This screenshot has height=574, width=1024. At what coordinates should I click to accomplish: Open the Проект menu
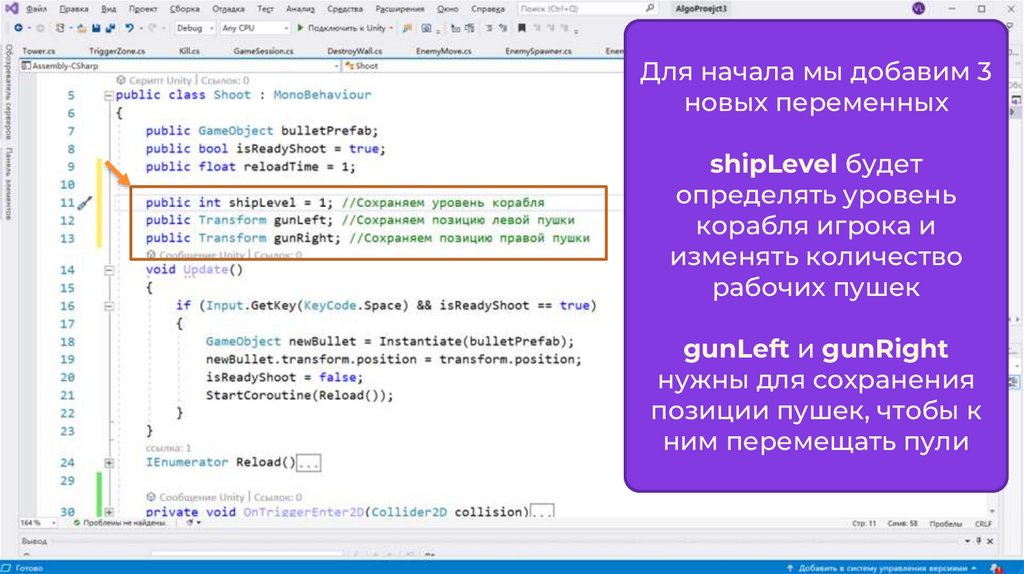[143, 9]
